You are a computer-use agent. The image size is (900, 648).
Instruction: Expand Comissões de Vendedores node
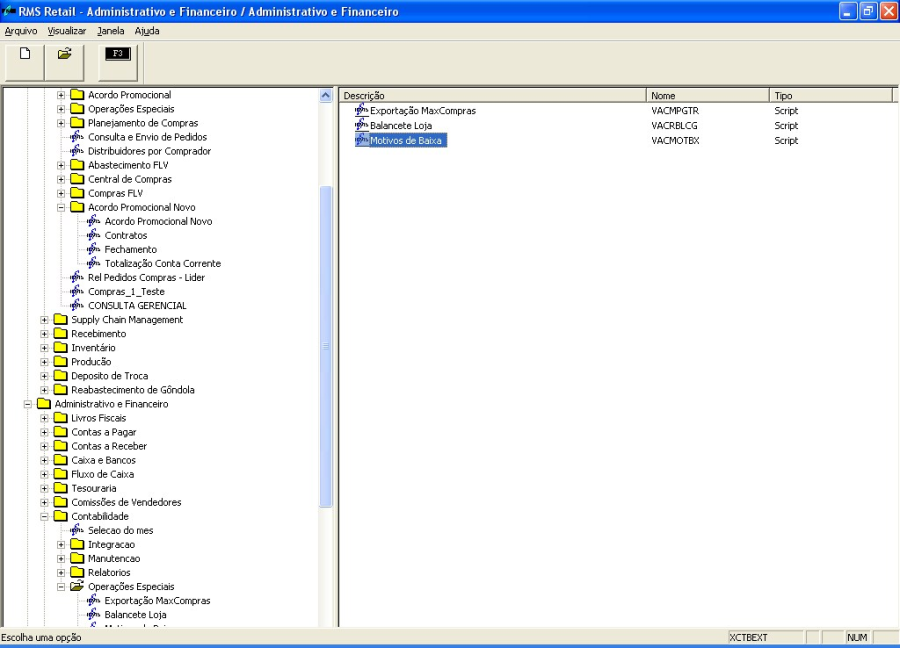coord(44,502)
